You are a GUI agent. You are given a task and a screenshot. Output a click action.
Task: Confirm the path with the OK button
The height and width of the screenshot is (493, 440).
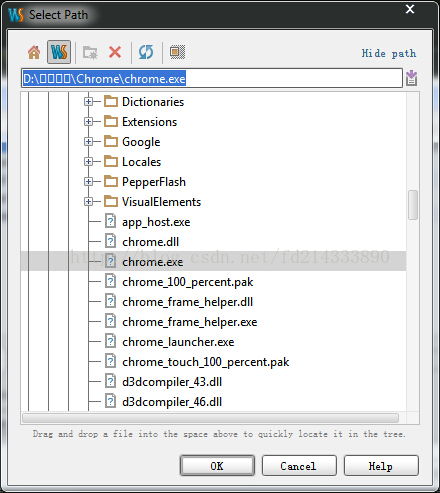coord(217,466)
